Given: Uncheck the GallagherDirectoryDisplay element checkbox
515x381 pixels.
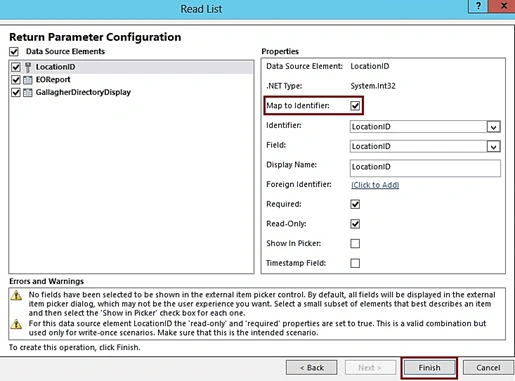Looking at the screenshot, I should coord(16,92).
